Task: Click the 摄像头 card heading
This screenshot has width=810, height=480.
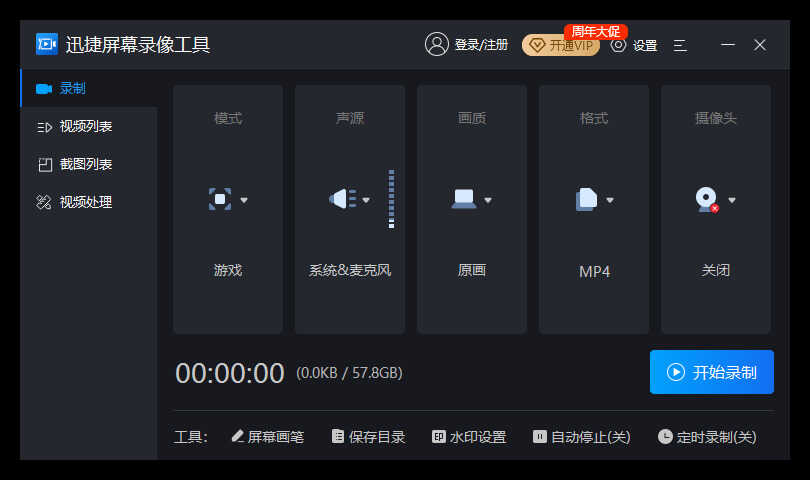Action: tap(715, 118)
